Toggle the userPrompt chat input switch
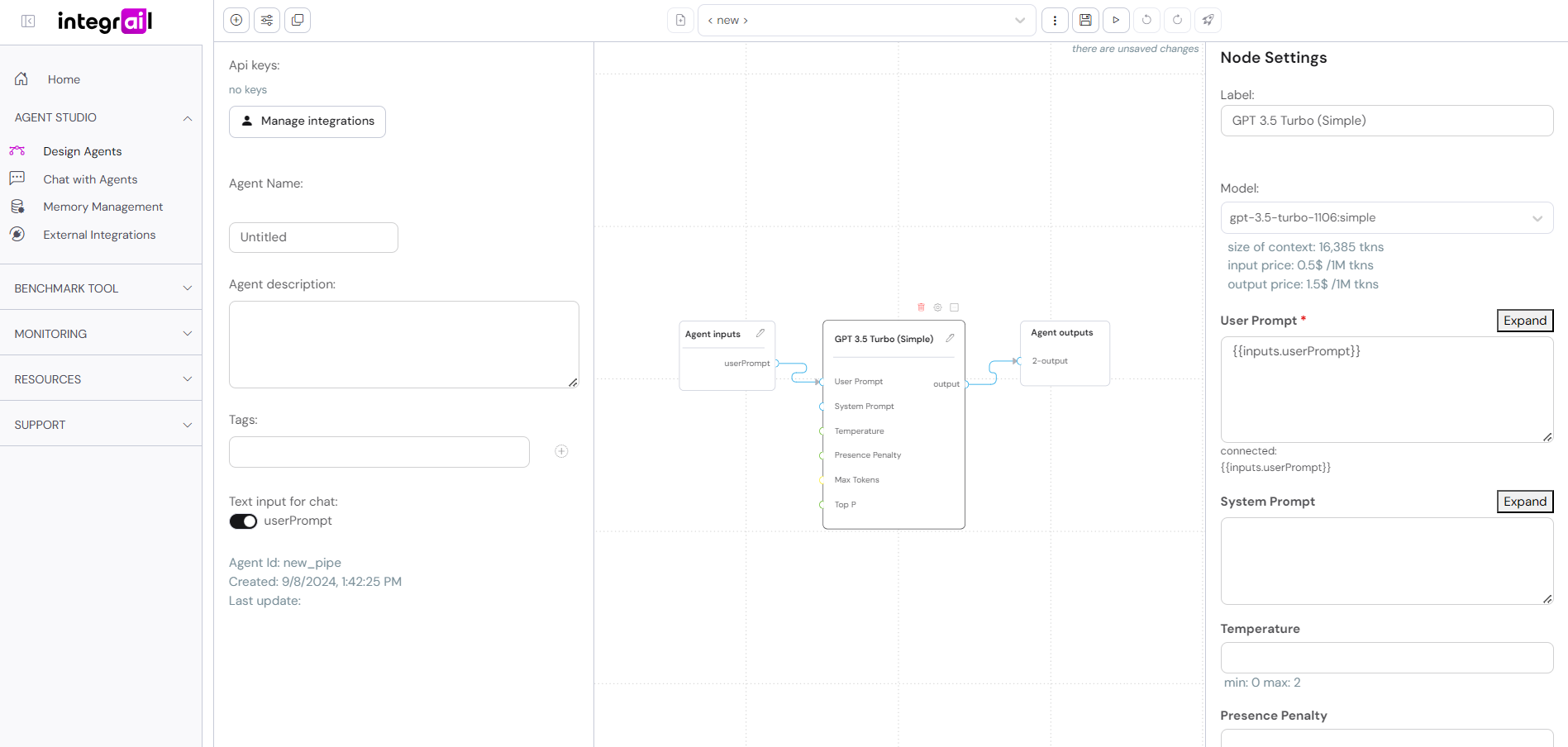 tap(243, 521)
